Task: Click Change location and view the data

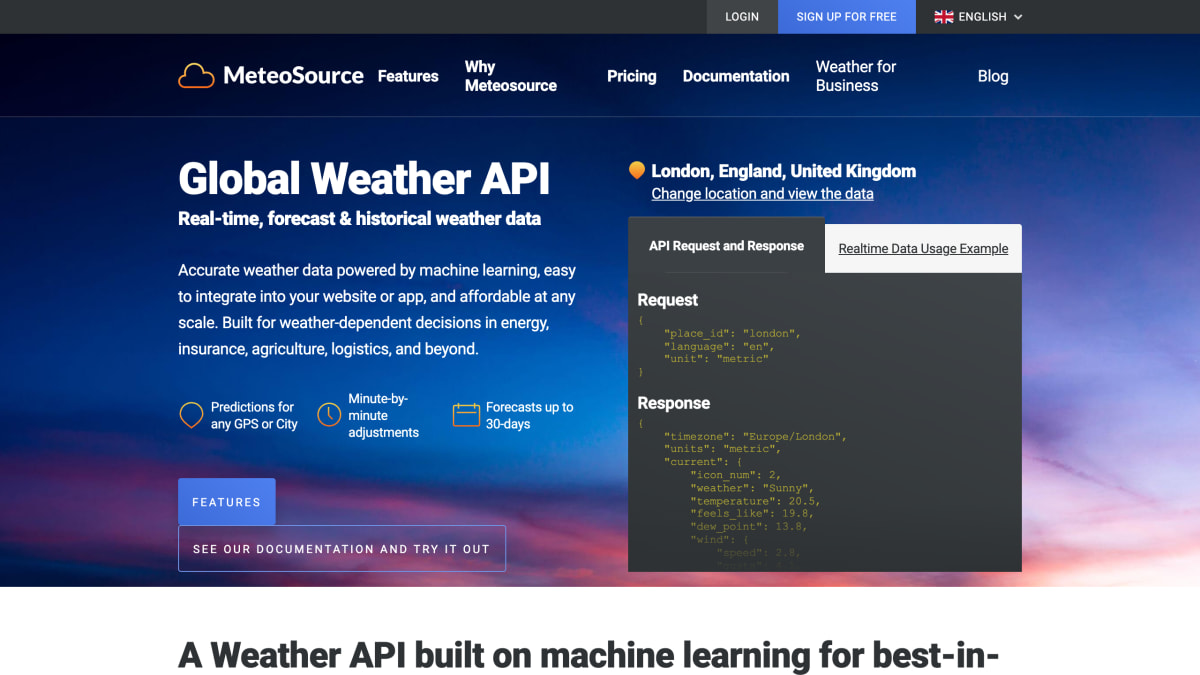Action: point(762,194)
